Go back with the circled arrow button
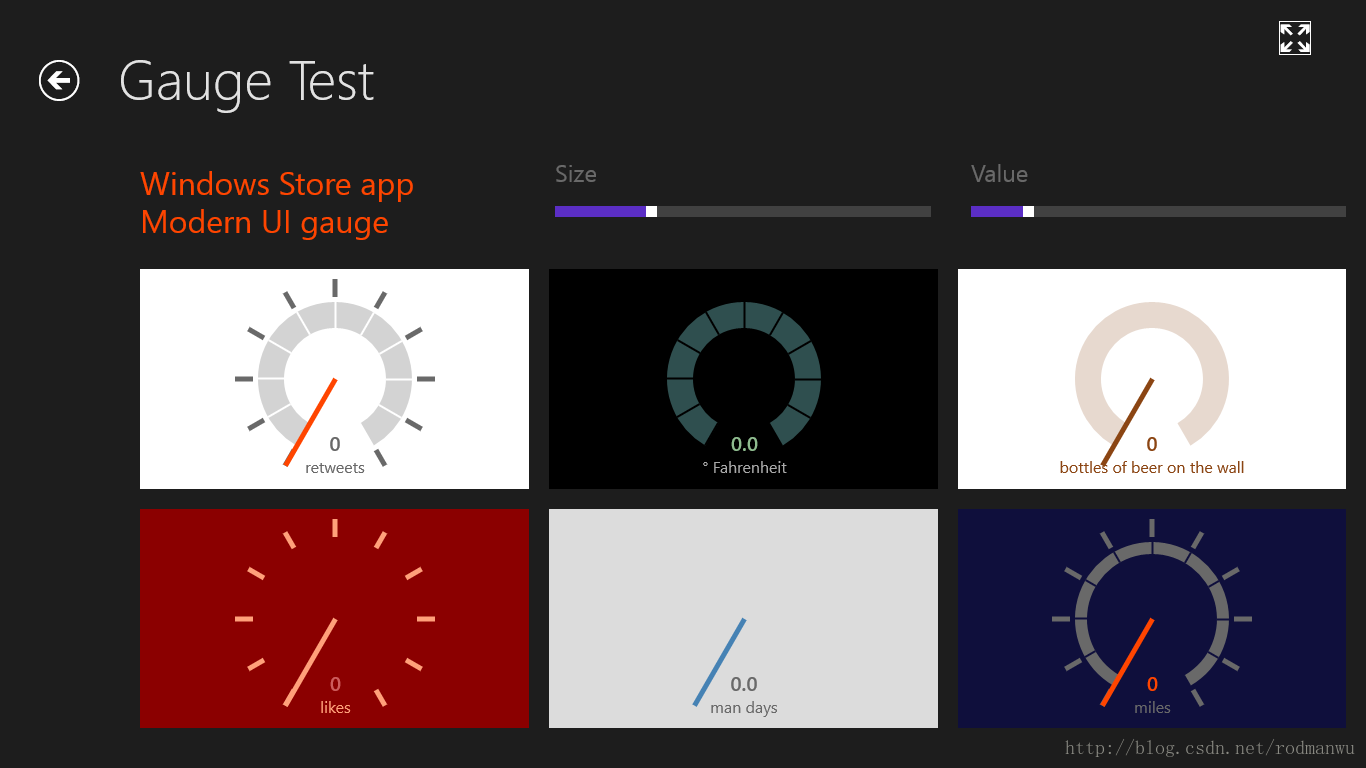This screenshot has width=1366, height=768. [x=59, y=80]
